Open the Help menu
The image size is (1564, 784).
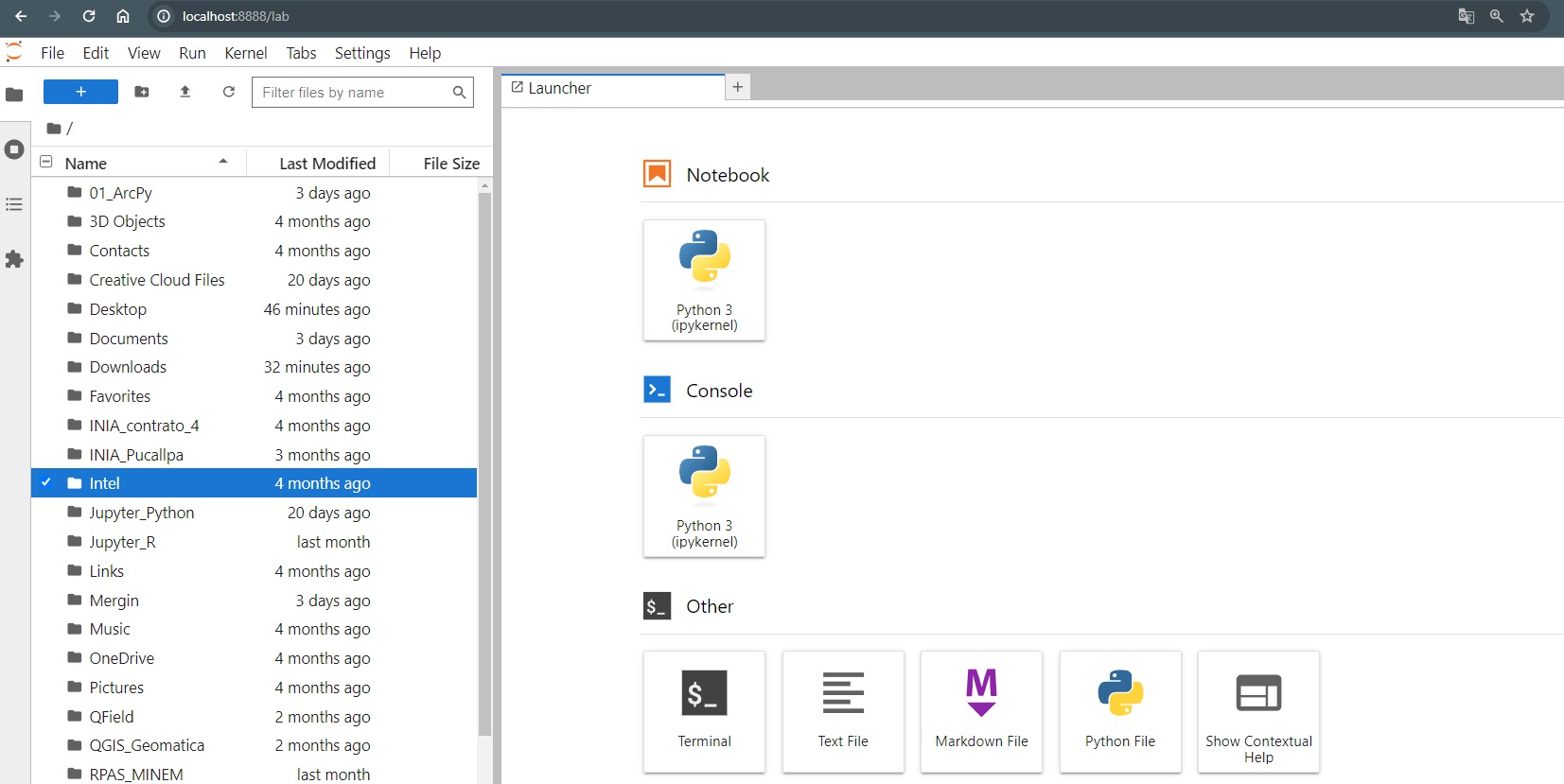pos(425,53)
